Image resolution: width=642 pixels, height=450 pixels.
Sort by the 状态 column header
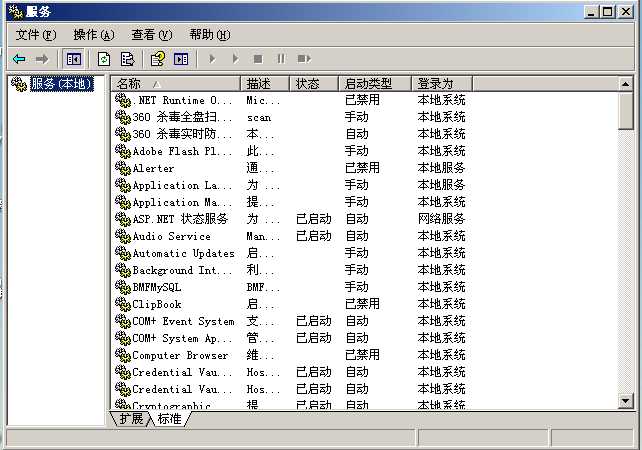click(x=314, y=84)
